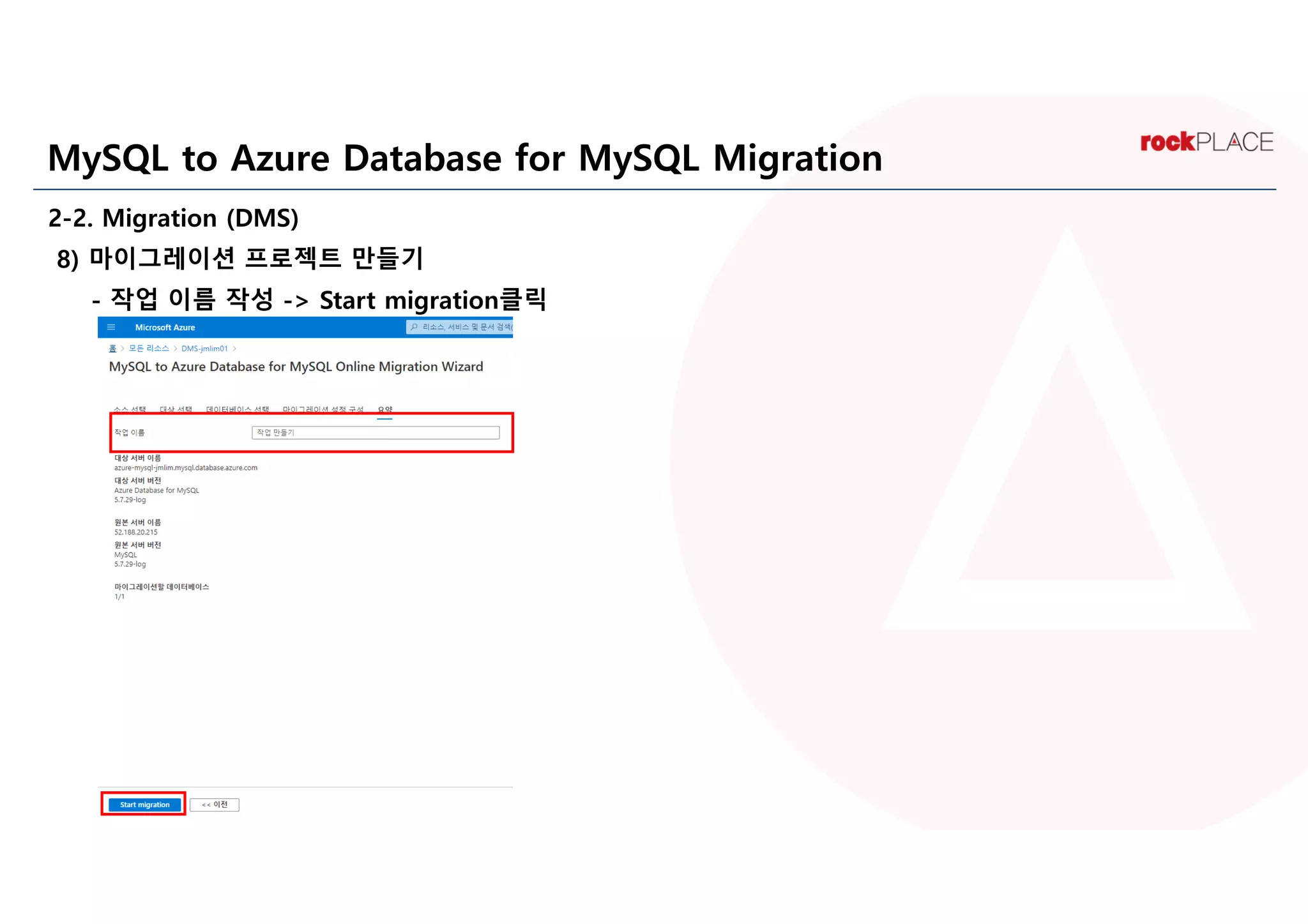The width and height of the screenshot is (1308, 924).
Task: Go to 홈 breadcrumb link
Action: point(112,349)
